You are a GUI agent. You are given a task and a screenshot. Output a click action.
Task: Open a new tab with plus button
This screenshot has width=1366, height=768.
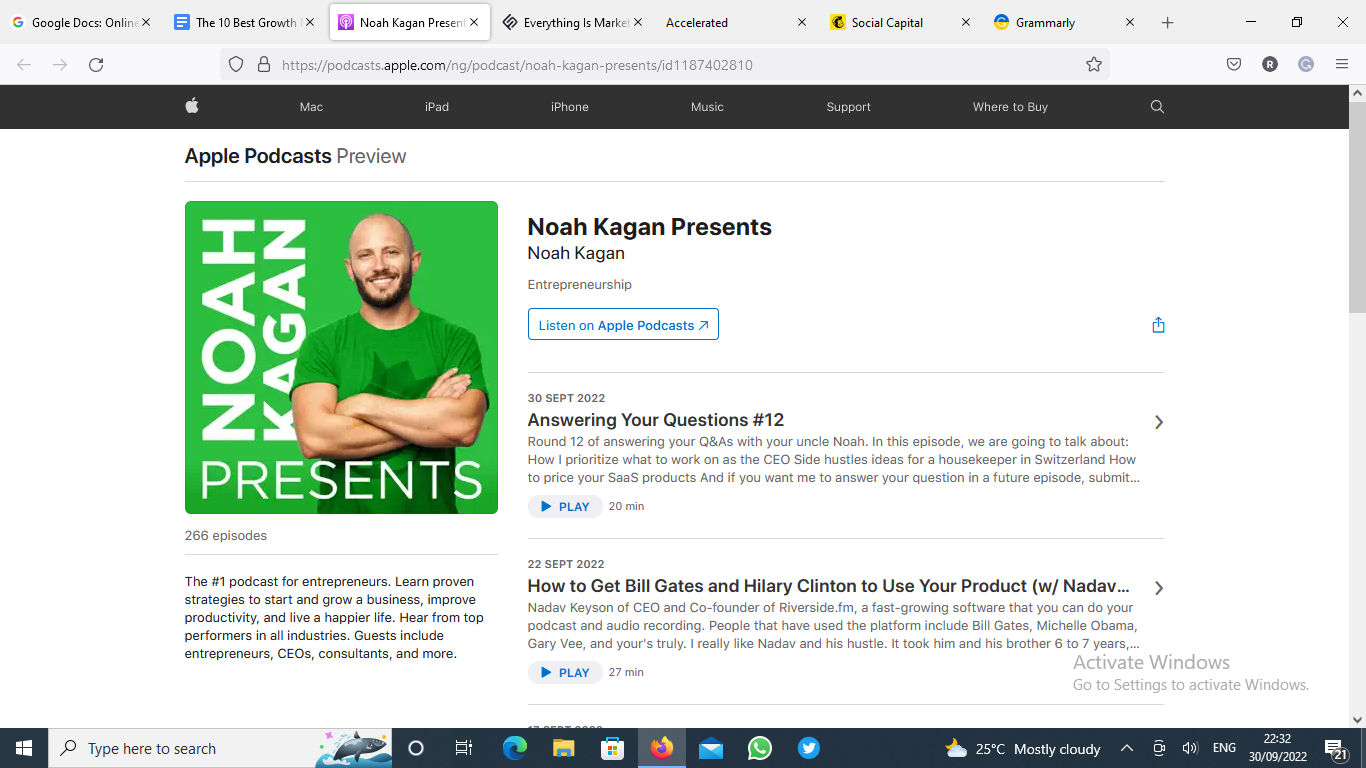(x=1167, y=22)
